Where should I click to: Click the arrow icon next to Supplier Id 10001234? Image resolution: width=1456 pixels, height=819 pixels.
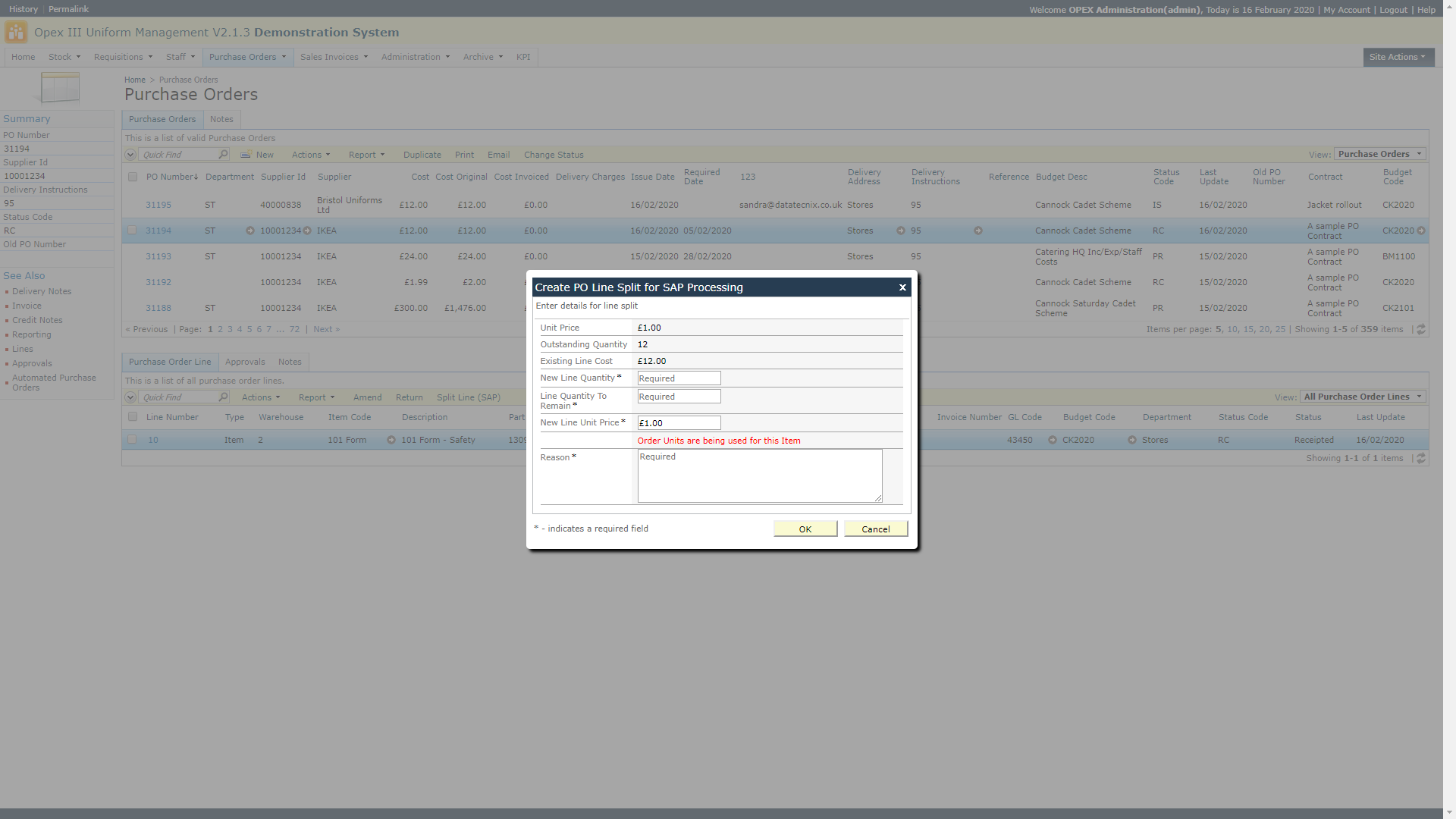(307, 231)
